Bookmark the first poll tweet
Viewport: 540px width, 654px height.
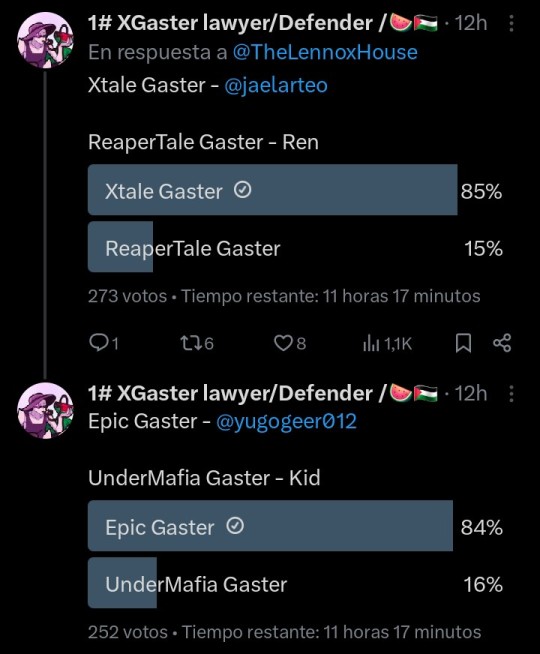pyautogui.click(x=463, y=343)
